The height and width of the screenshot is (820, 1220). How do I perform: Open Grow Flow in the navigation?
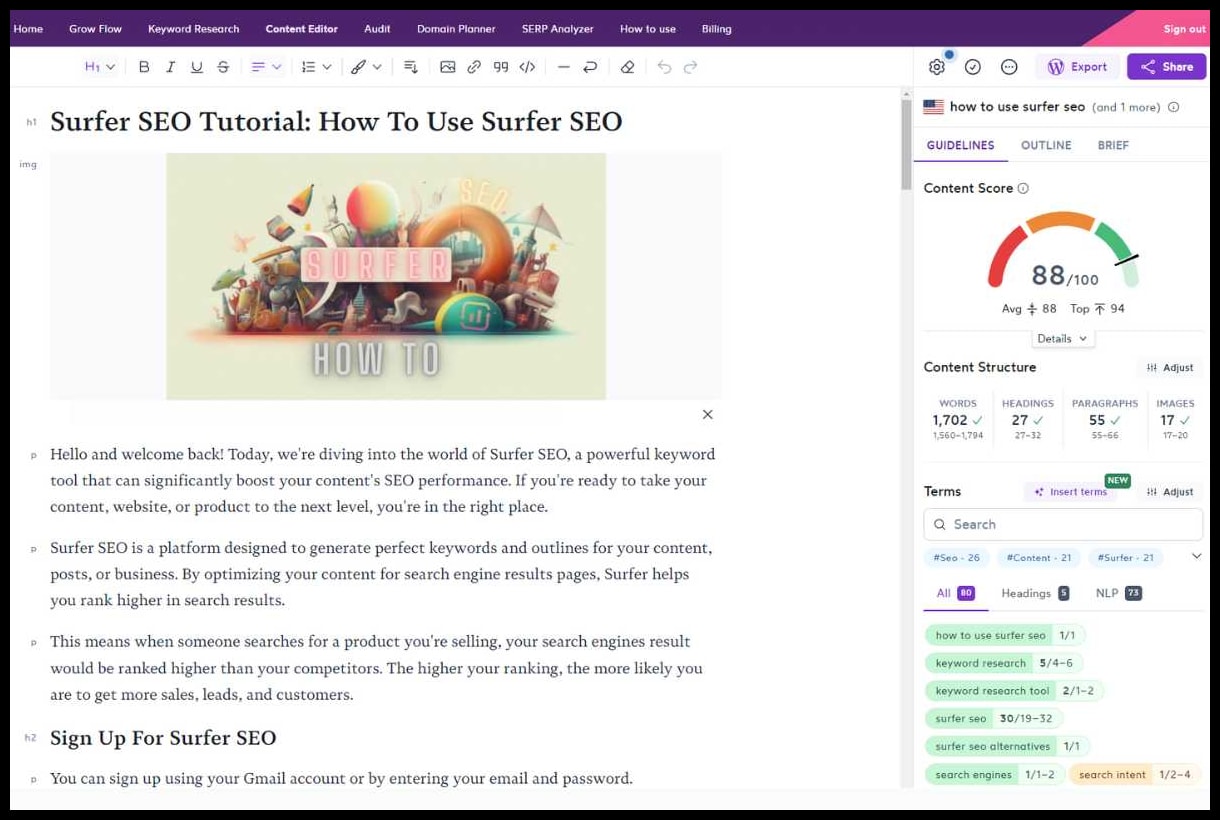pos(95,29)
